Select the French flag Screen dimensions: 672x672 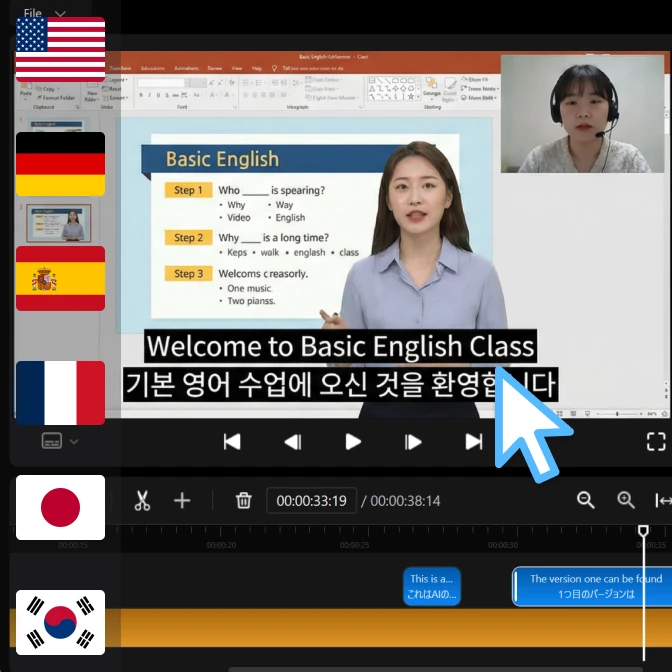pos(60,393)
